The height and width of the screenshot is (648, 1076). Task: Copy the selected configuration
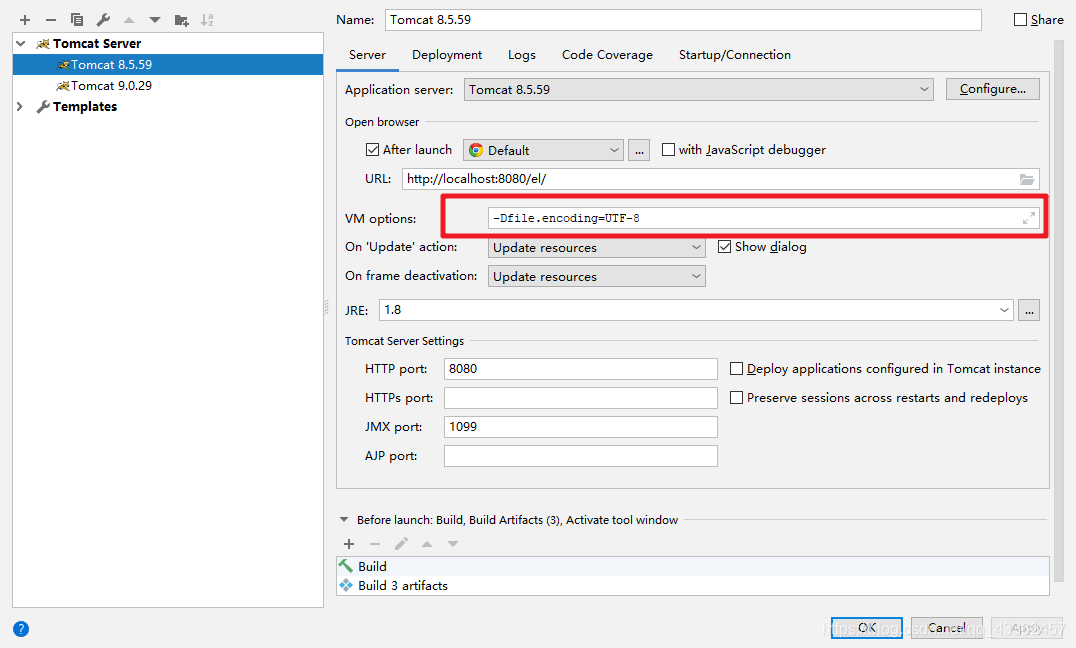click(77, 20)
